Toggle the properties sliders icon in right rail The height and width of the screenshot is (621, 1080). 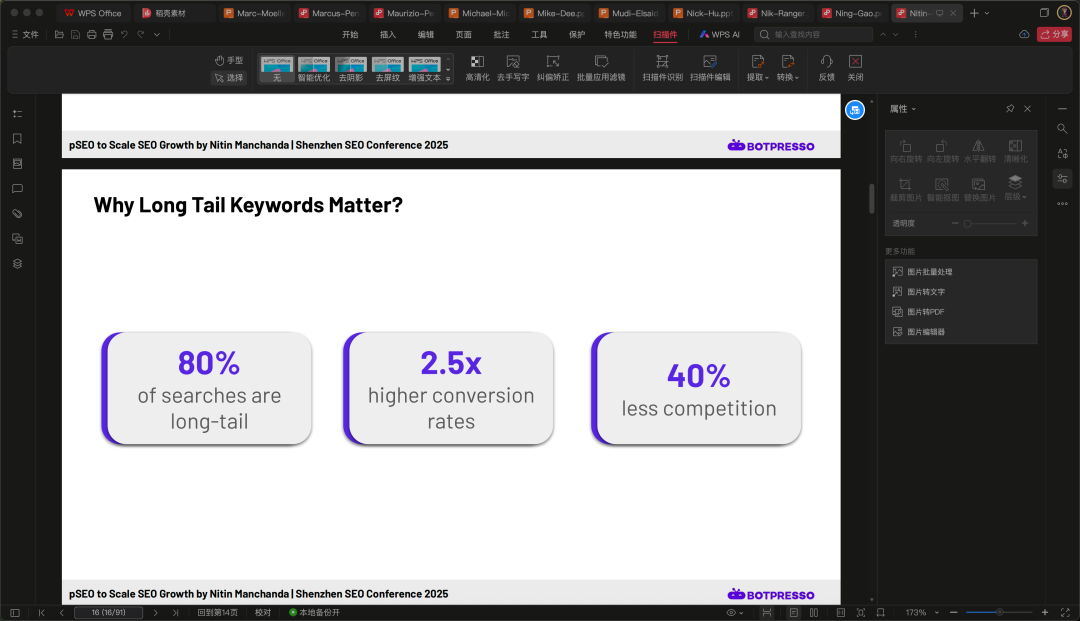point(1062,178)
